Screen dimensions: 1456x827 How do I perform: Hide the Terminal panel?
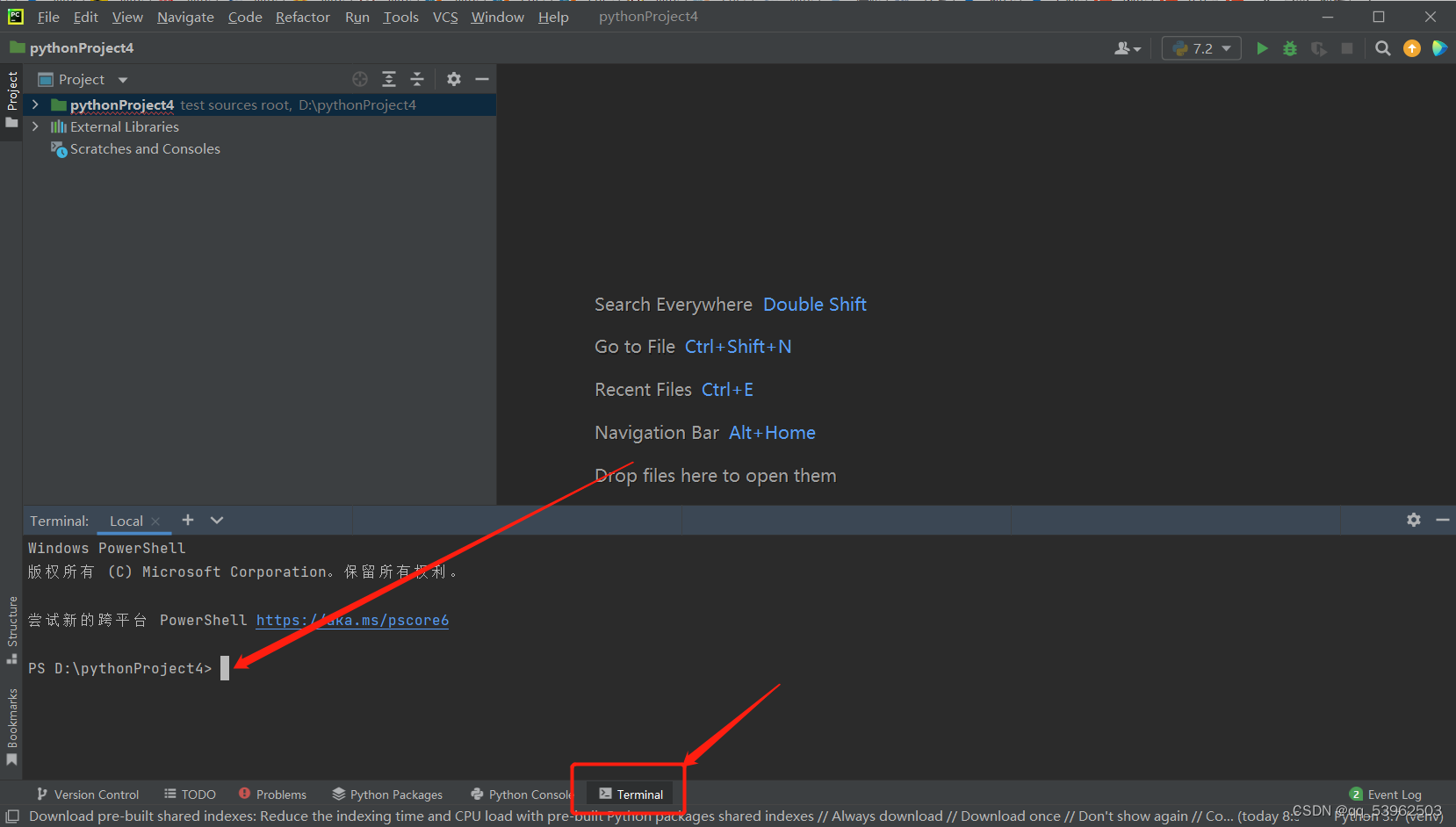tap(1442, 520)
